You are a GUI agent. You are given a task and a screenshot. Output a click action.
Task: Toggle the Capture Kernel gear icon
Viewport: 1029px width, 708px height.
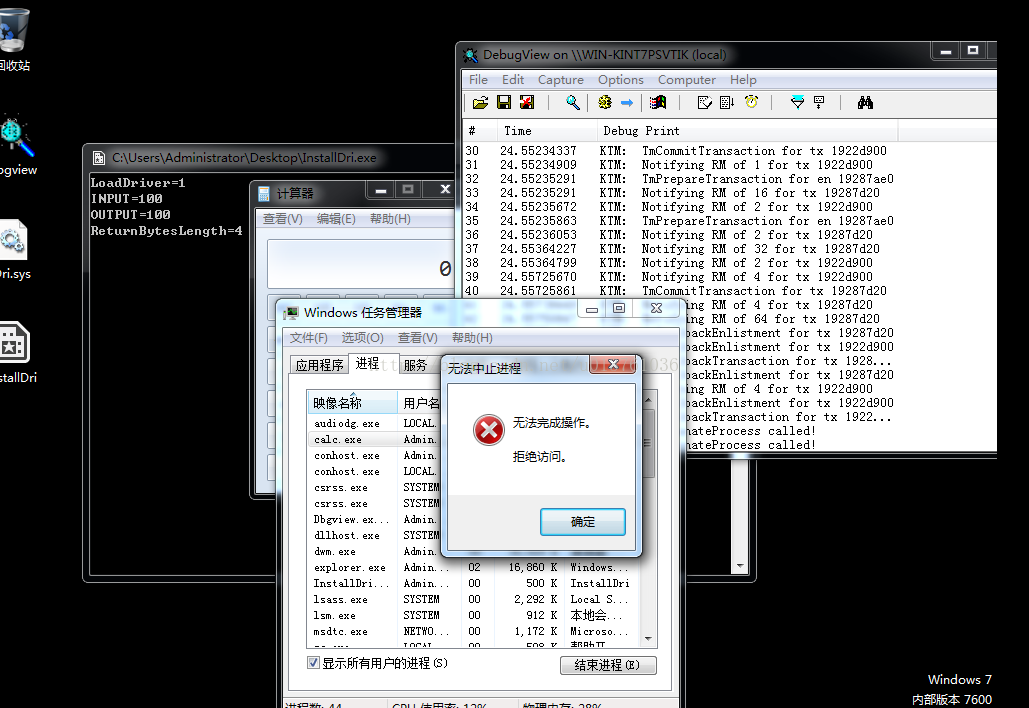point(605,102)
